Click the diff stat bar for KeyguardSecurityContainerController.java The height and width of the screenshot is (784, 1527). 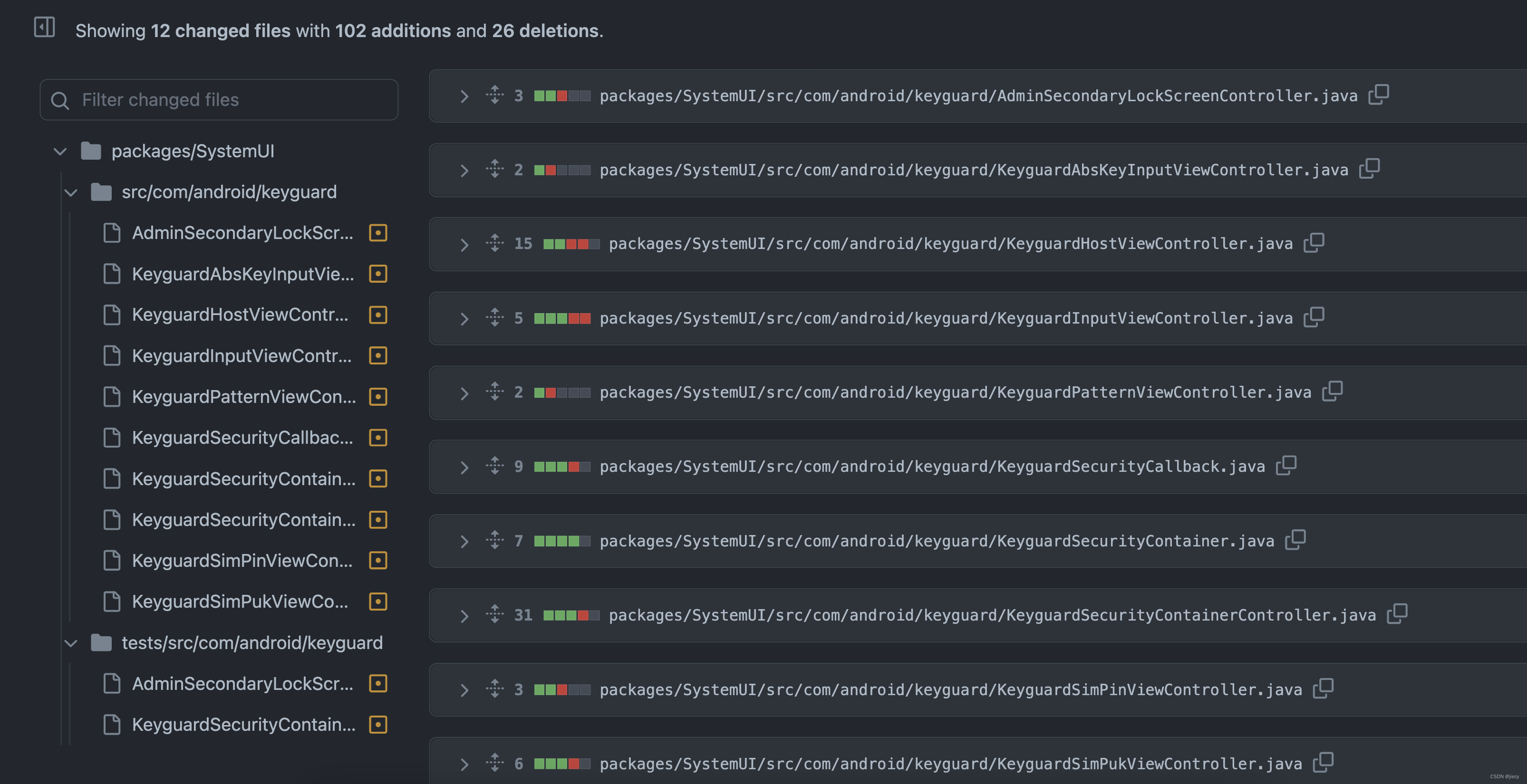click(575, 614)
